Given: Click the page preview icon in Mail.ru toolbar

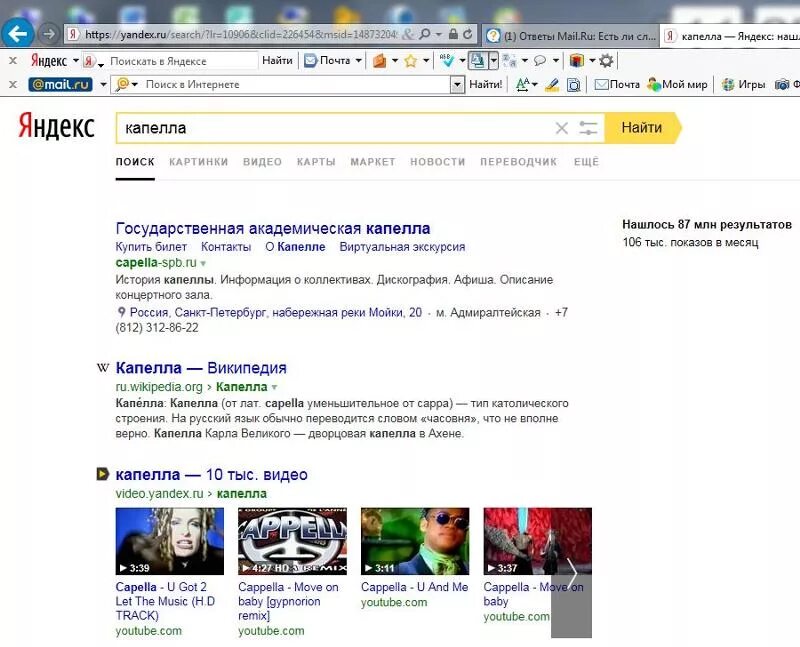Looking at the screenshot, I should coord(573,85).
